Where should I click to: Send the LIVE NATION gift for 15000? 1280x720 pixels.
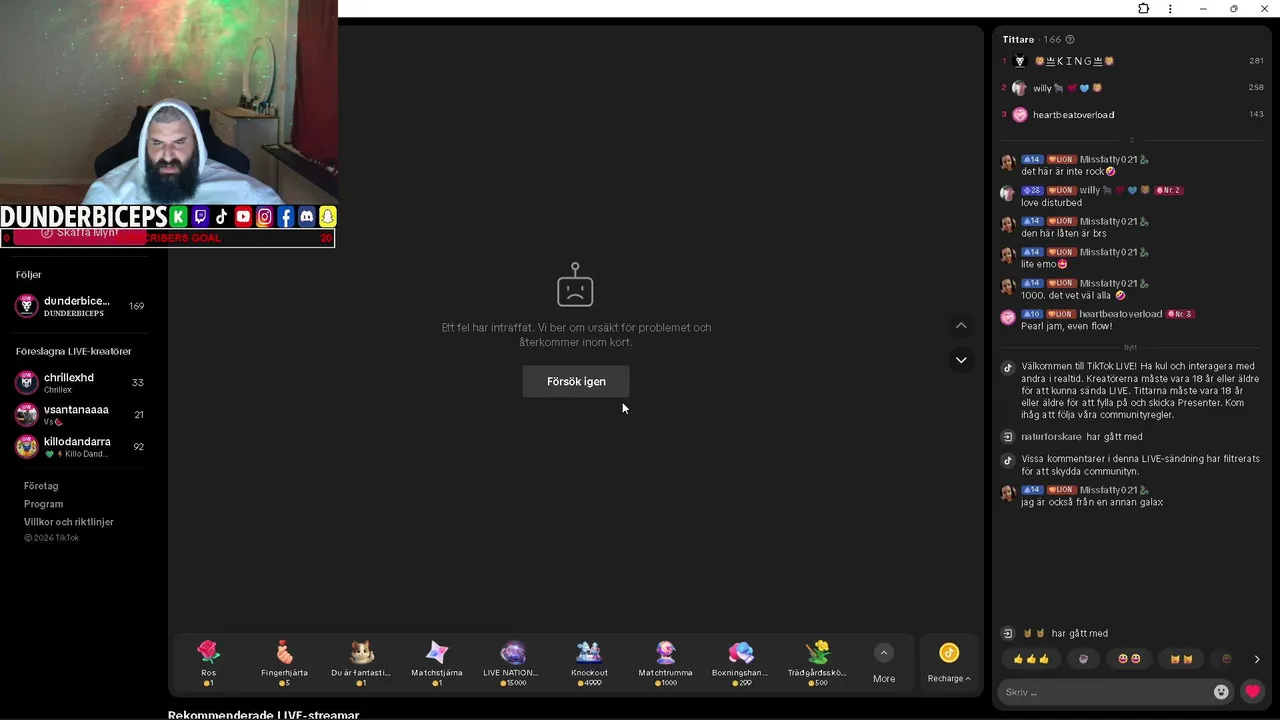pyautogui.click(x=511, y=662)
